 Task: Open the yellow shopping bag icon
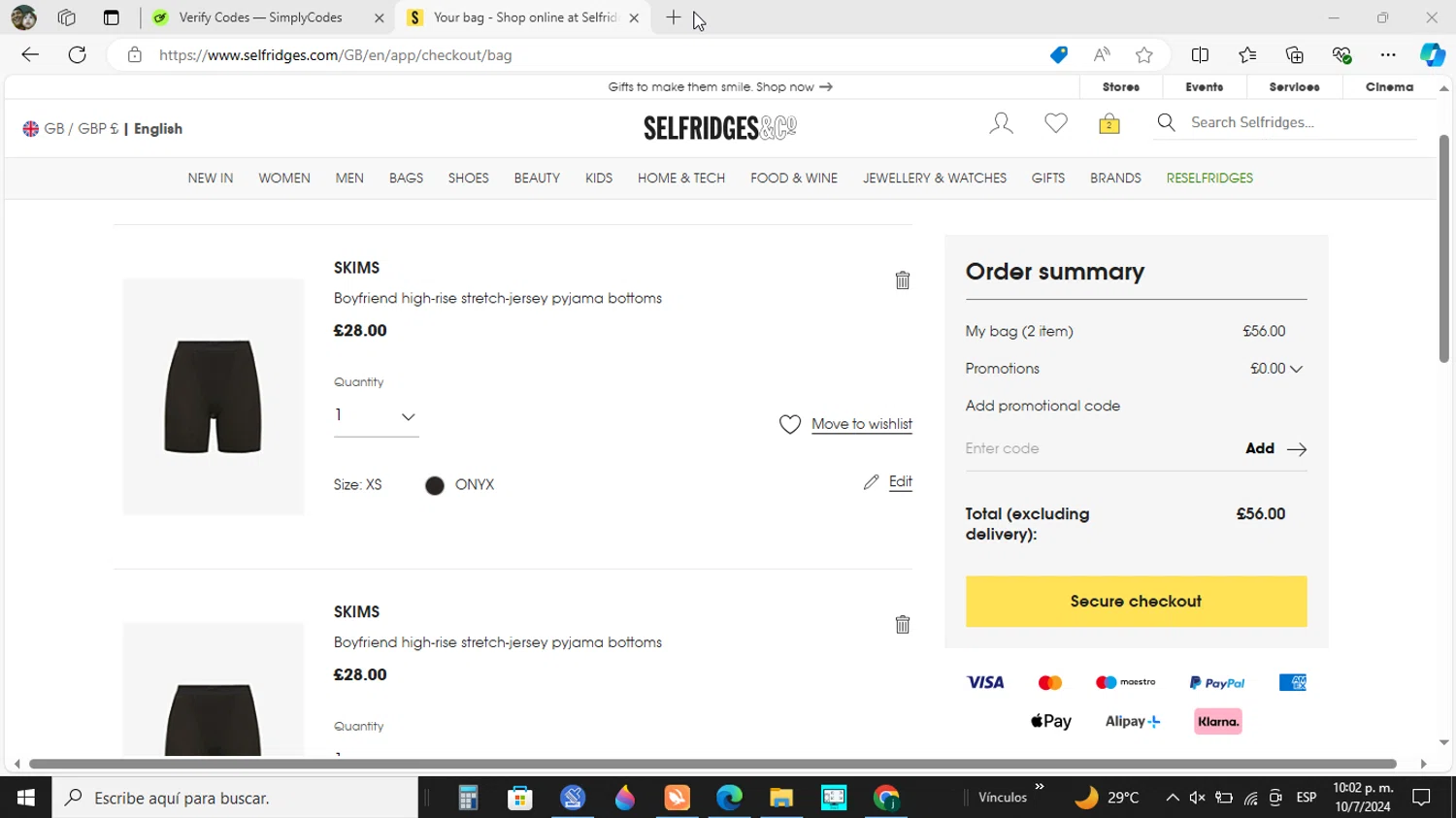(x=1109, y=123)
